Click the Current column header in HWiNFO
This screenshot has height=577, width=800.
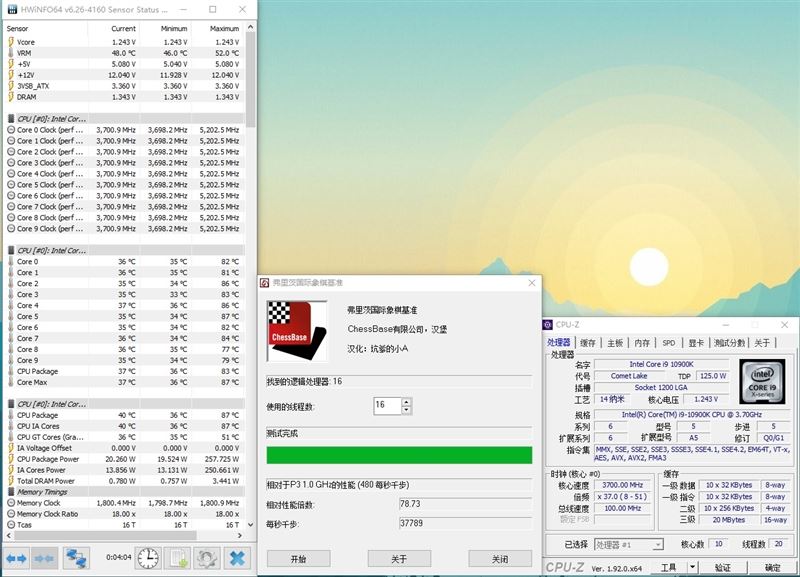113,29
